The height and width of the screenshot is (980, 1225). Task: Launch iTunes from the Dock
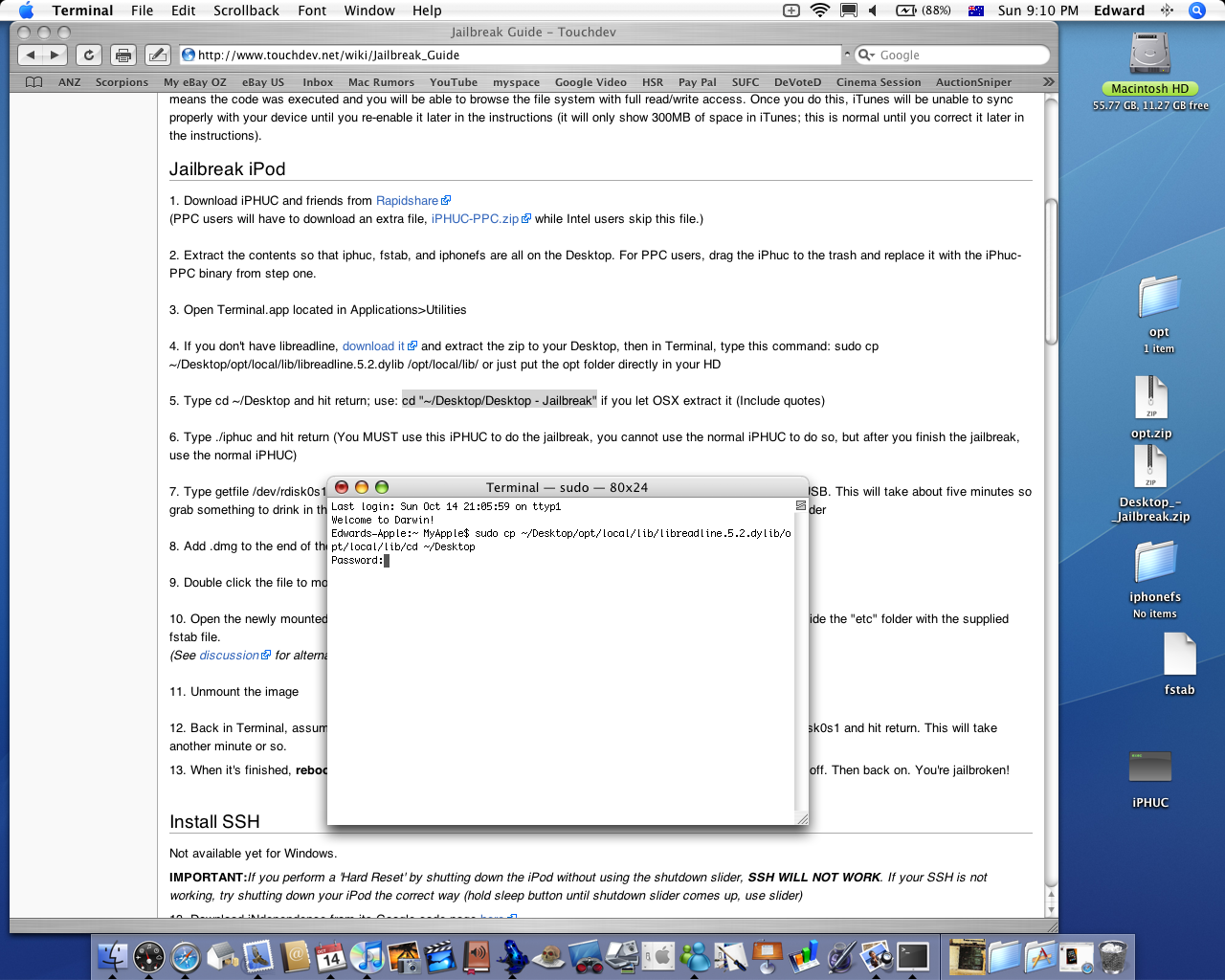point(367,956)
